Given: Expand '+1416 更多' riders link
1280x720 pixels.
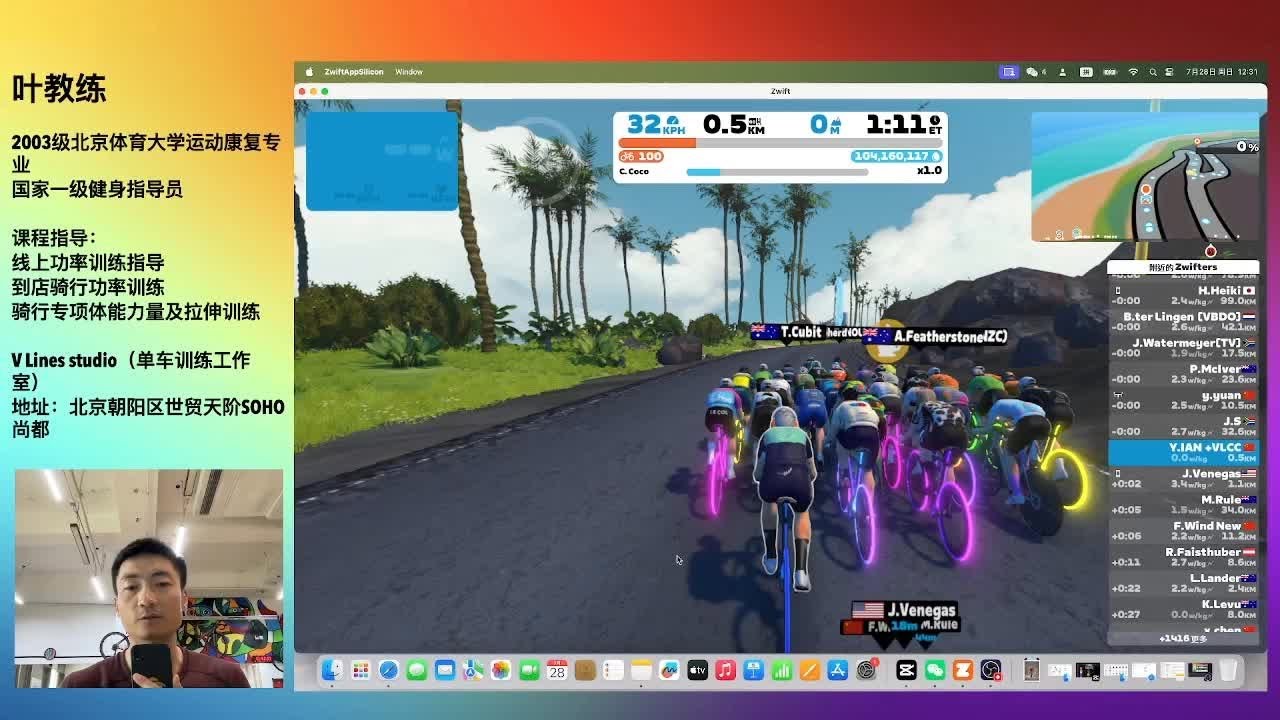Looking at the screenshot, I should tap(1182, 638).
